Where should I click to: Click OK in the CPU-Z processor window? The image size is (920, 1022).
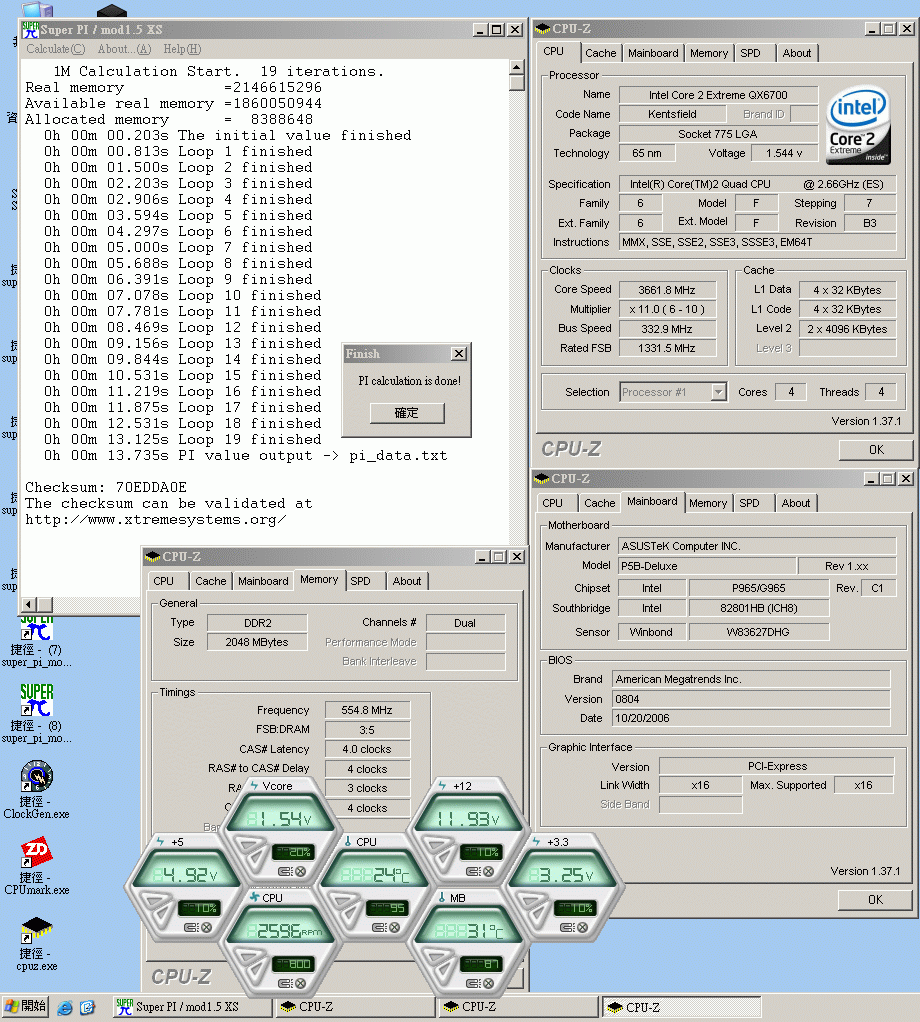click(x=876, y=450)
